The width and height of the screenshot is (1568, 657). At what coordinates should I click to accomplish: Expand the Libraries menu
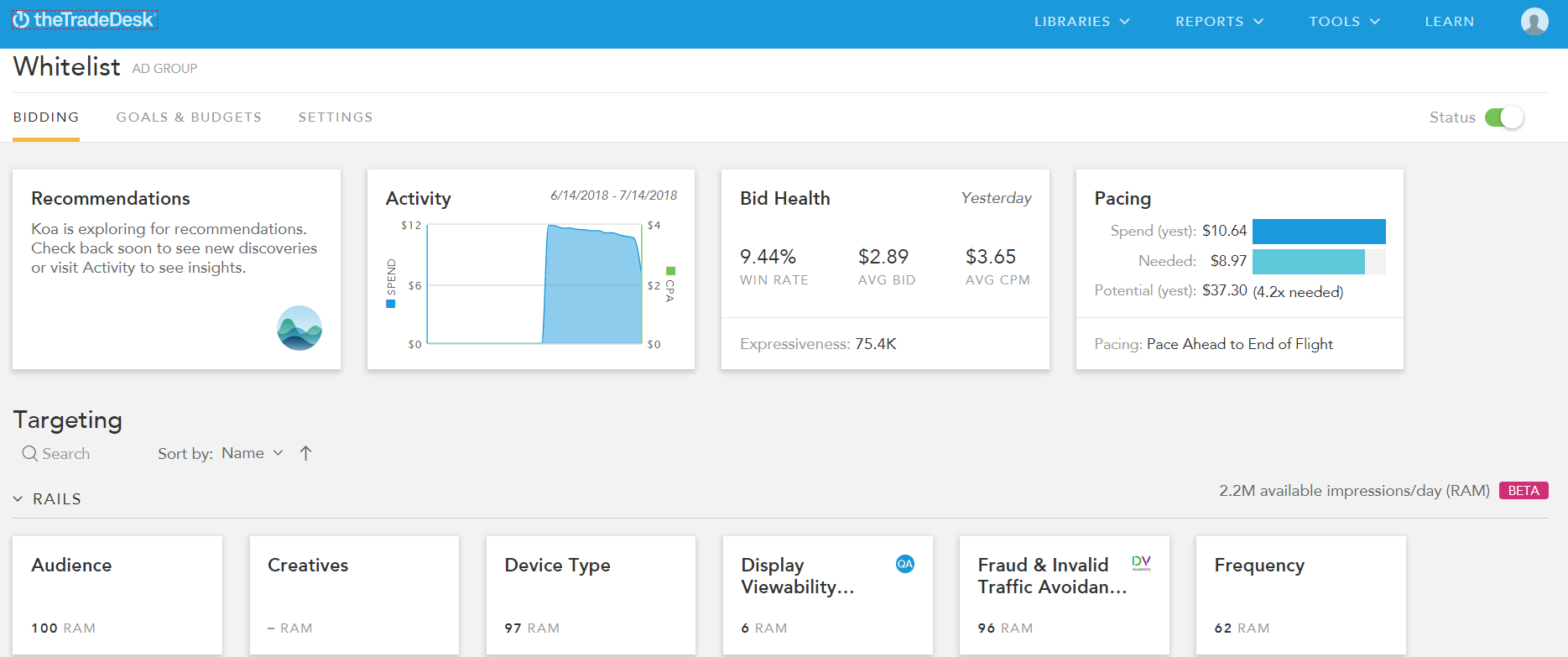(x=1081, y=22)
